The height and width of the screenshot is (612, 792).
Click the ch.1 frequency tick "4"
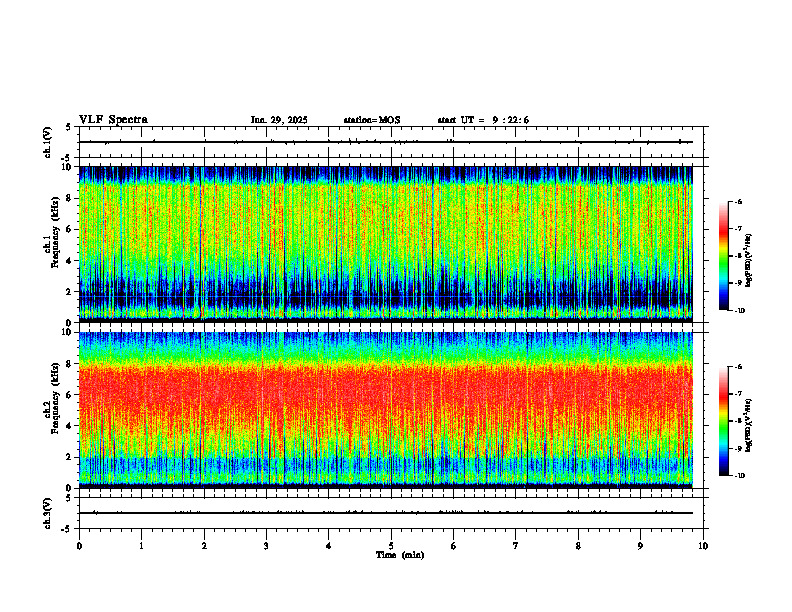click(69, 261)
